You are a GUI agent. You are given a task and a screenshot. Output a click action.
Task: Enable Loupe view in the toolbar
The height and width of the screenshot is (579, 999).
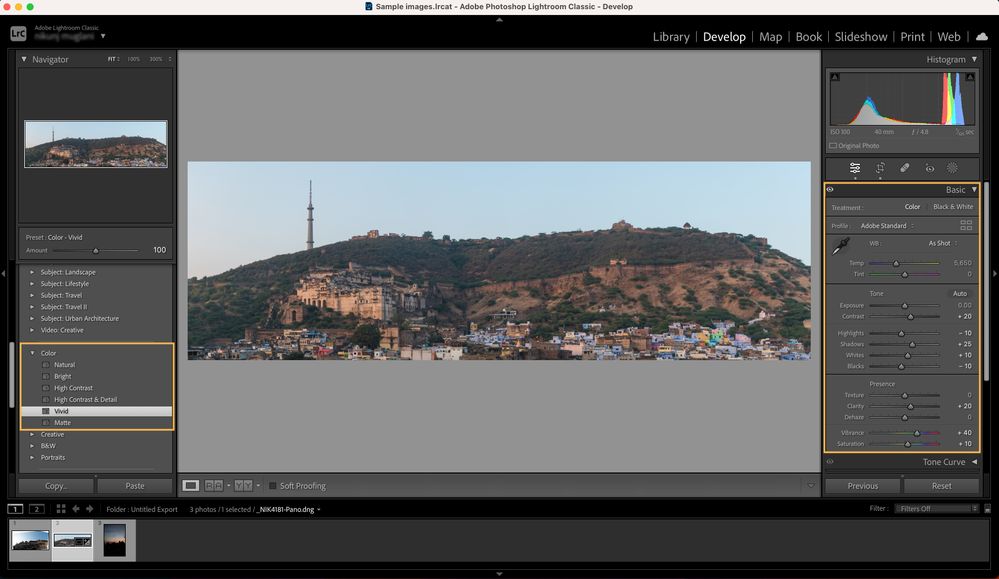(190, 485)
